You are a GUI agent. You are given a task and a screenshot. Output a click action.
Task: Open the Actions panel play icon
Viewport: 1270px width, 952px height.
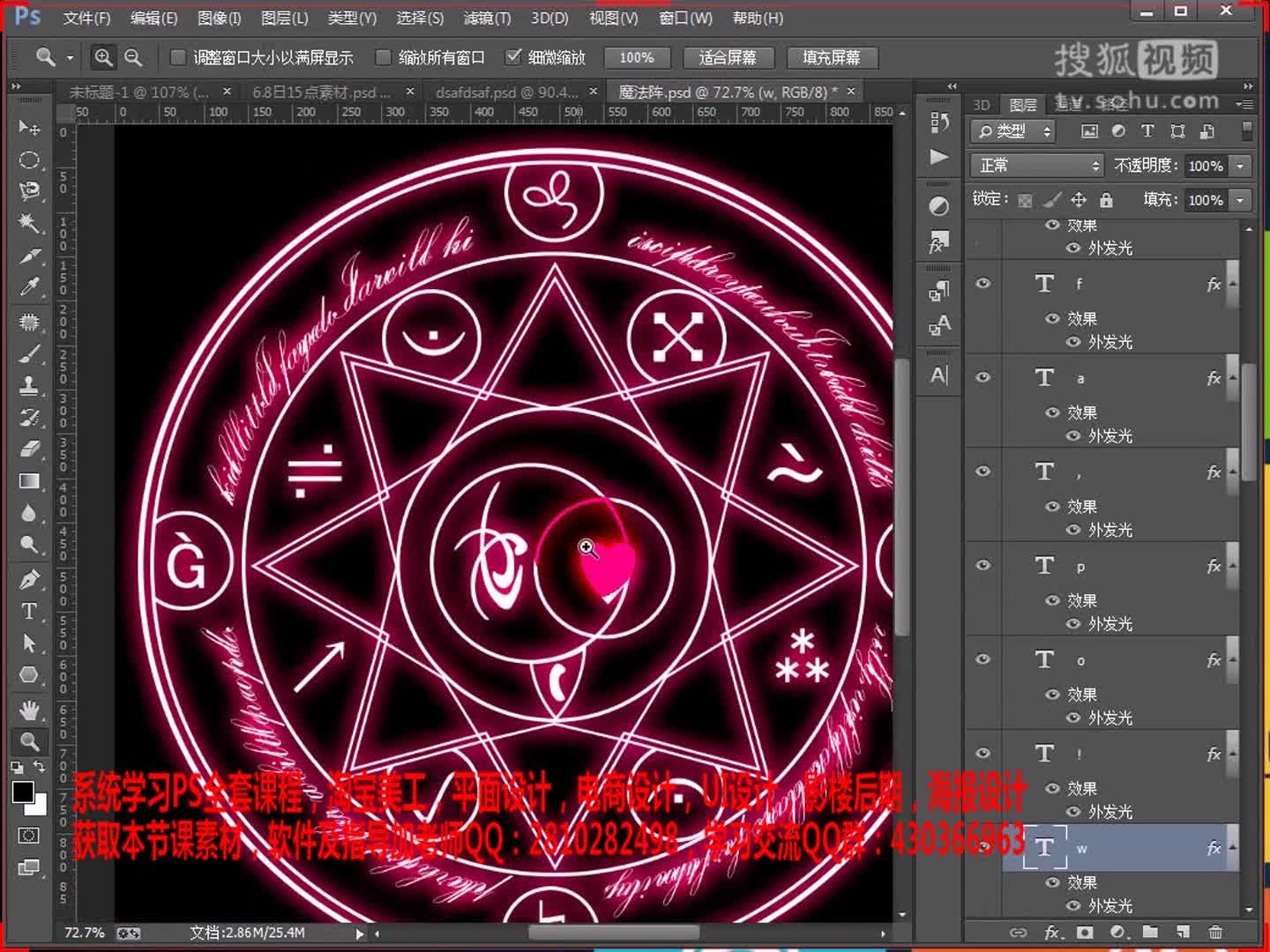(x=939, y=157)
